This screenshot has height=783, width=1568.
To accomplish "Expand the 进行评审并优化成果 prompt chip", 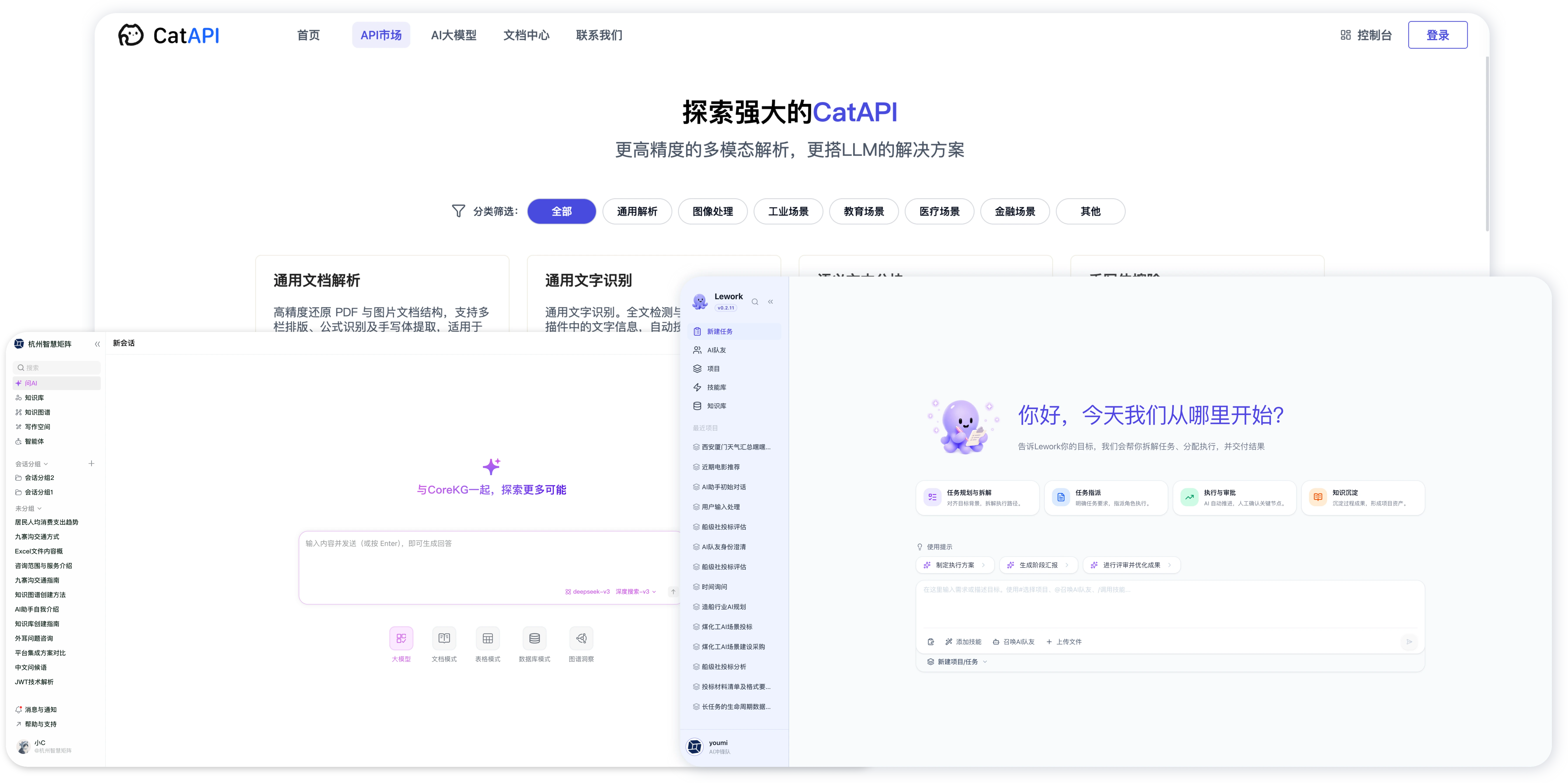I will point(1132,565).
